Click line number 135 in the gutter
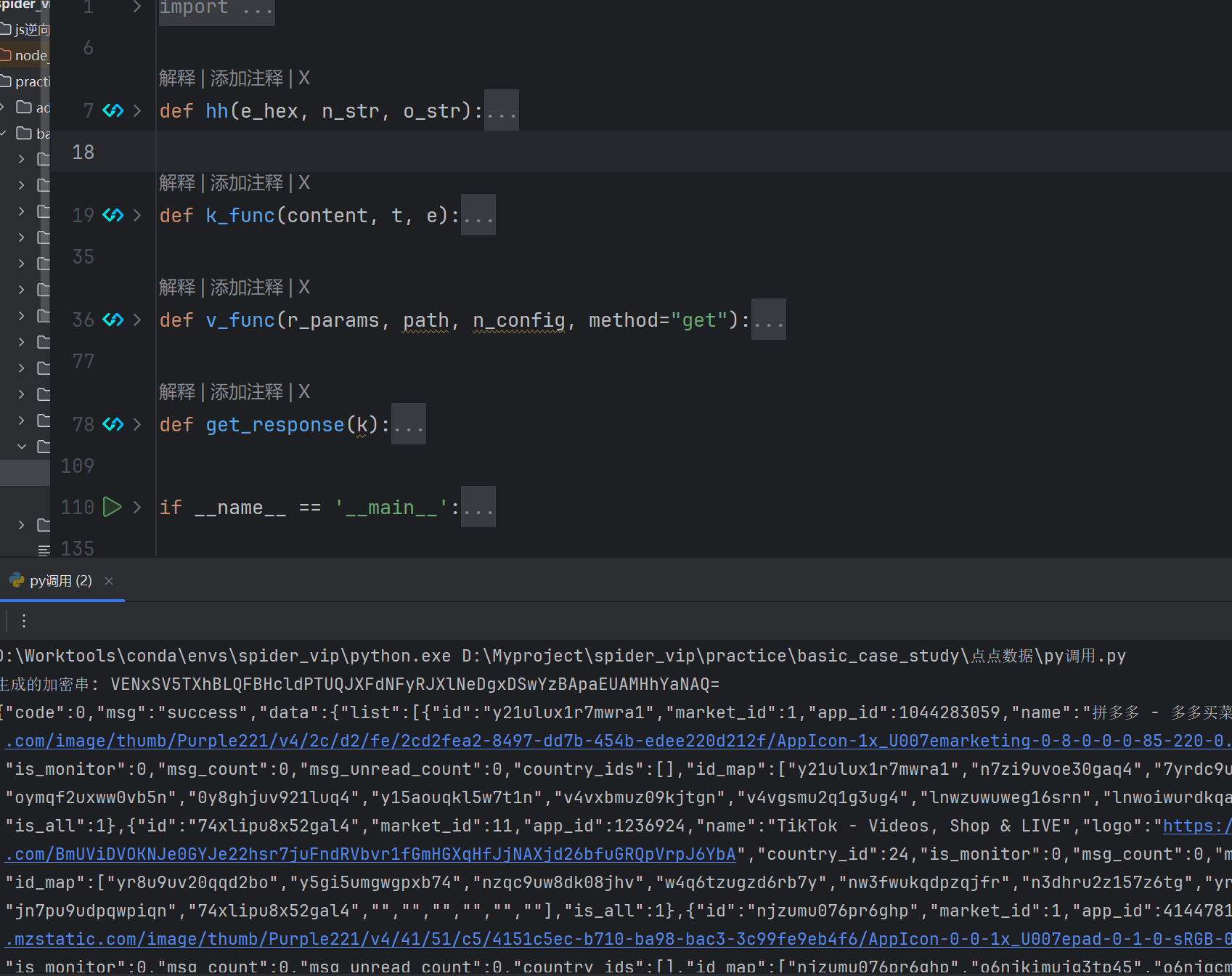This screenshot has width=1232, height=976. pyautogui.click(x=78, y=548)
